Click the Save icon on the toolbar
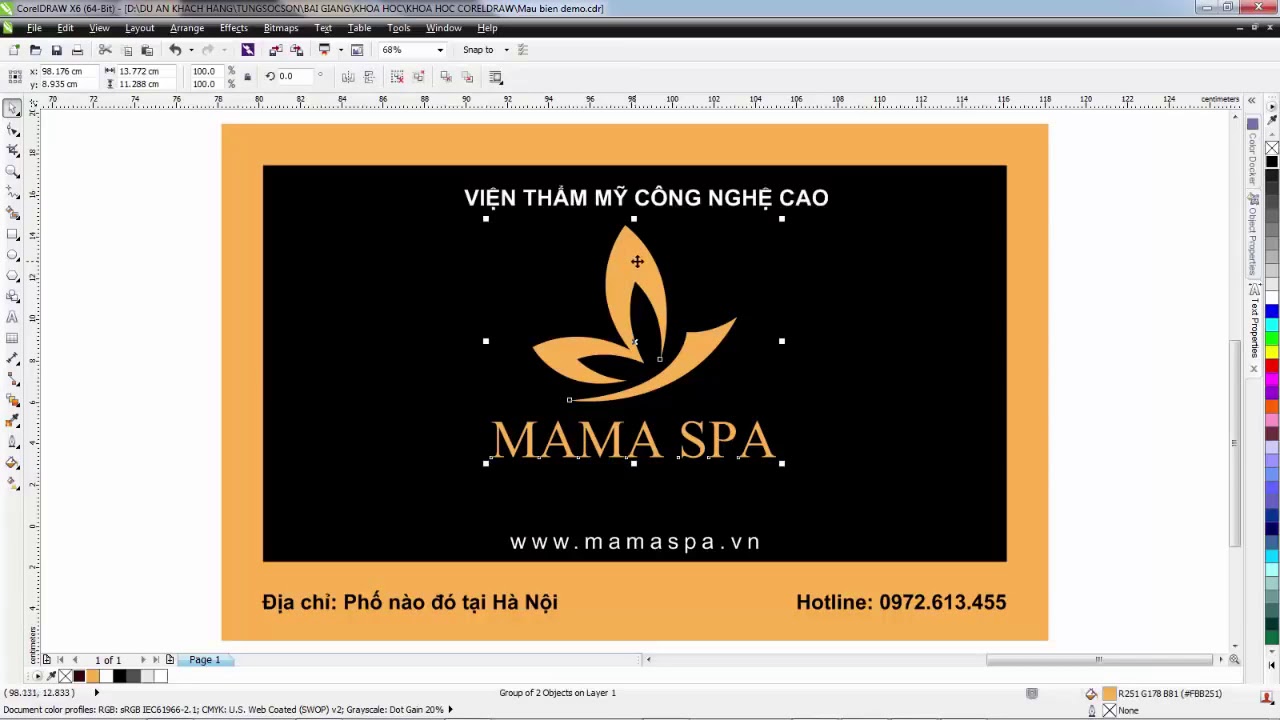This screenshot has width=1280, height=720. pos(57,50)
